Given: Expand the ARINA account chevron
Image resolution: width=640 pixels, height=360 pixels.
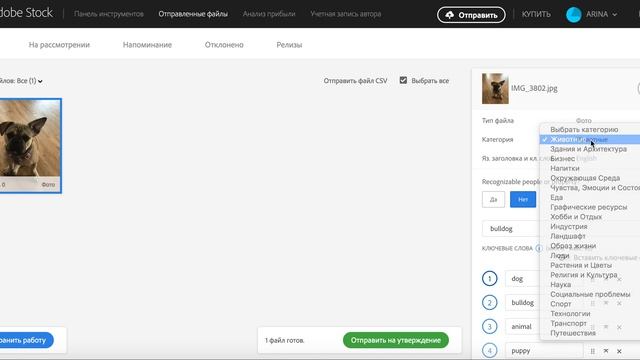Looking at the screenshot, I should coord(614,15).
